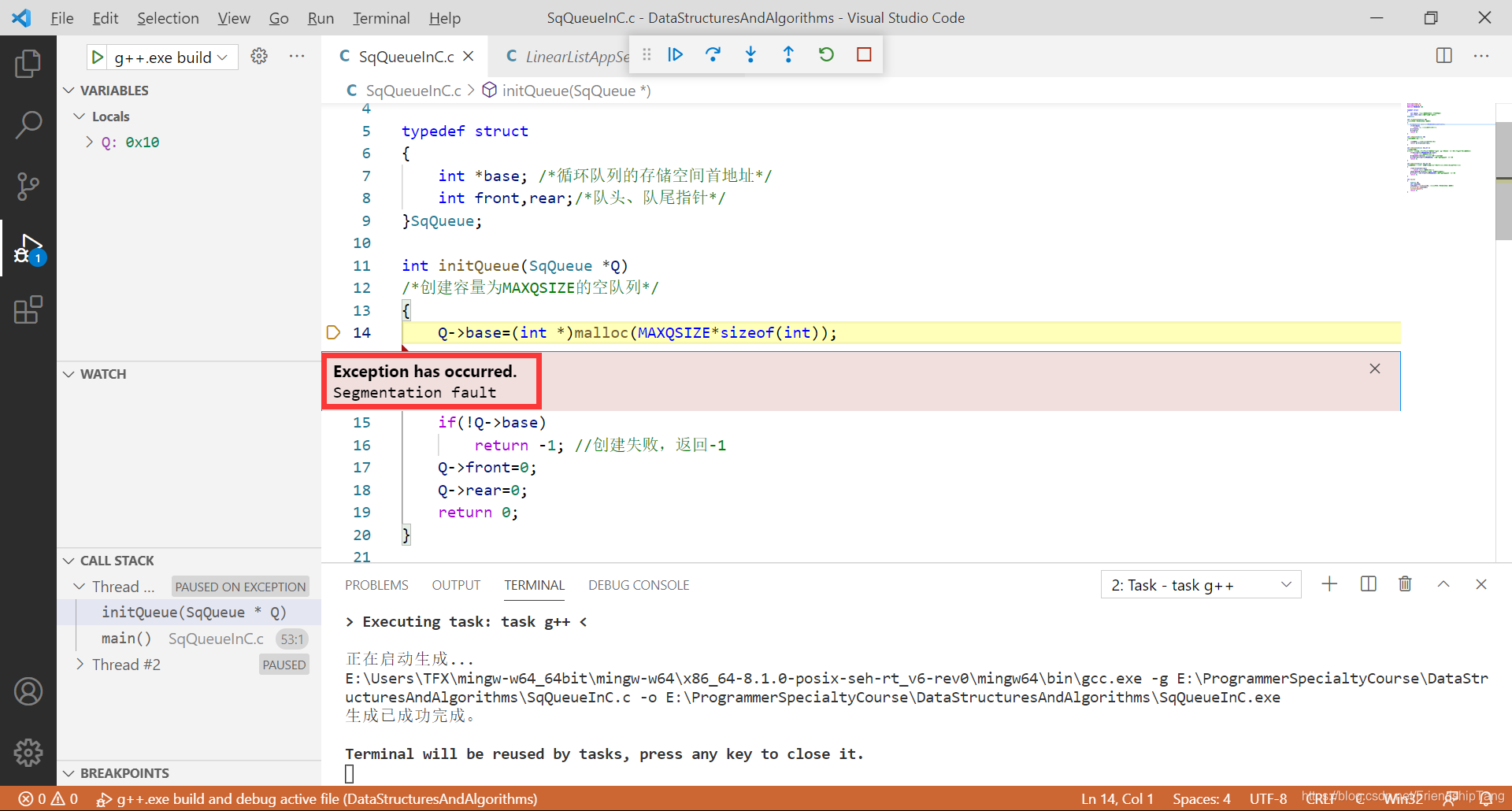Split the editor into two panes

coord(1443,55)
